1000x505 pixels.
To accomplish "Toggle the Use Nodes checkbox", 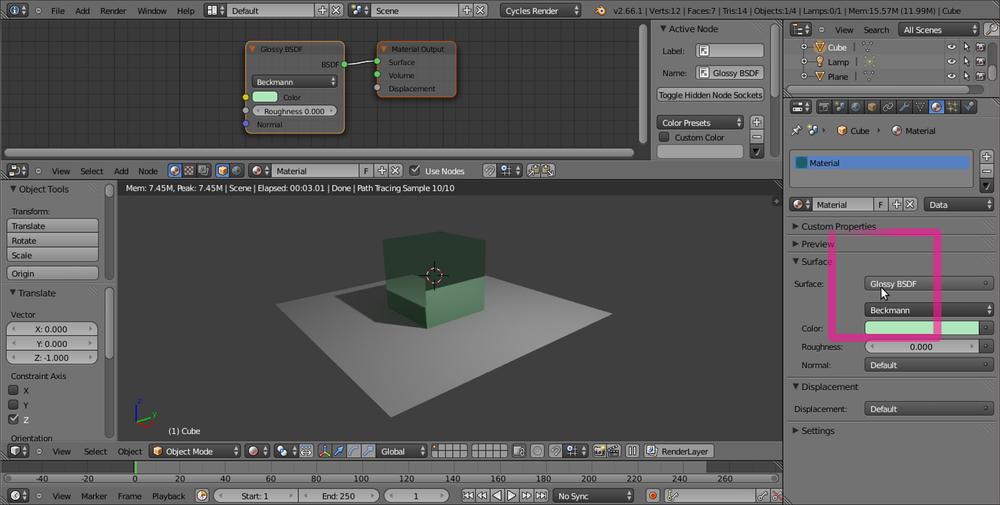I will pos(416,171).
